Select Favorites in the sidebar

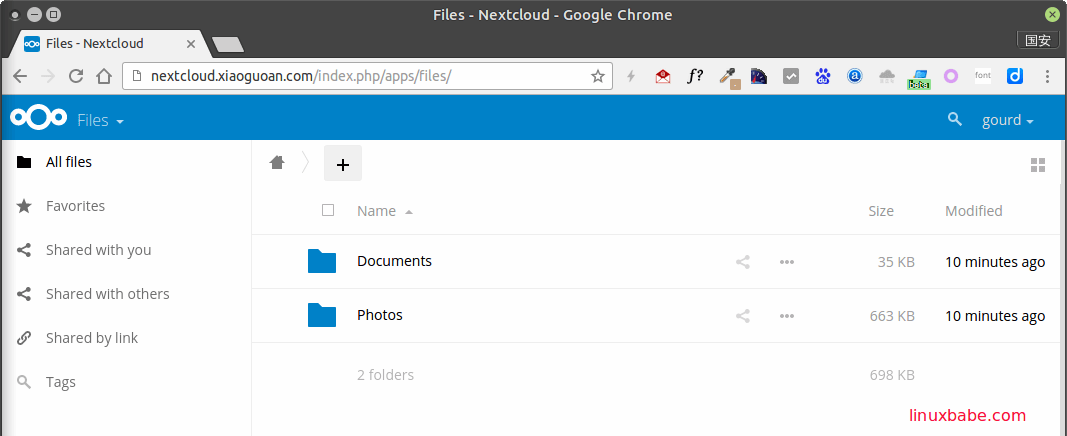click(x=75, y=206)
